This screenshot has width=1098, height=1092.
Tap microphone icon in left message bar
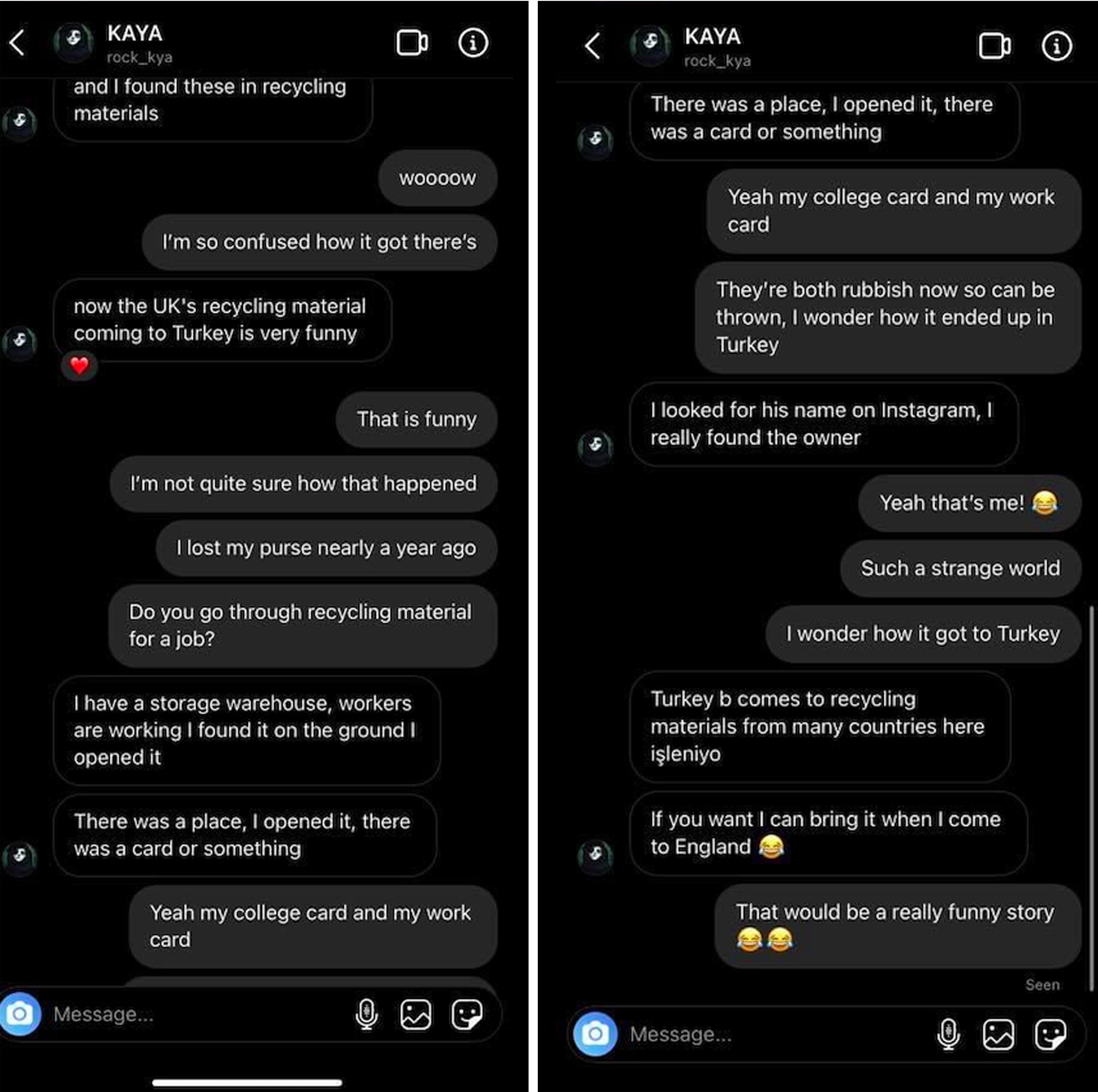(x=367, y=1014)
